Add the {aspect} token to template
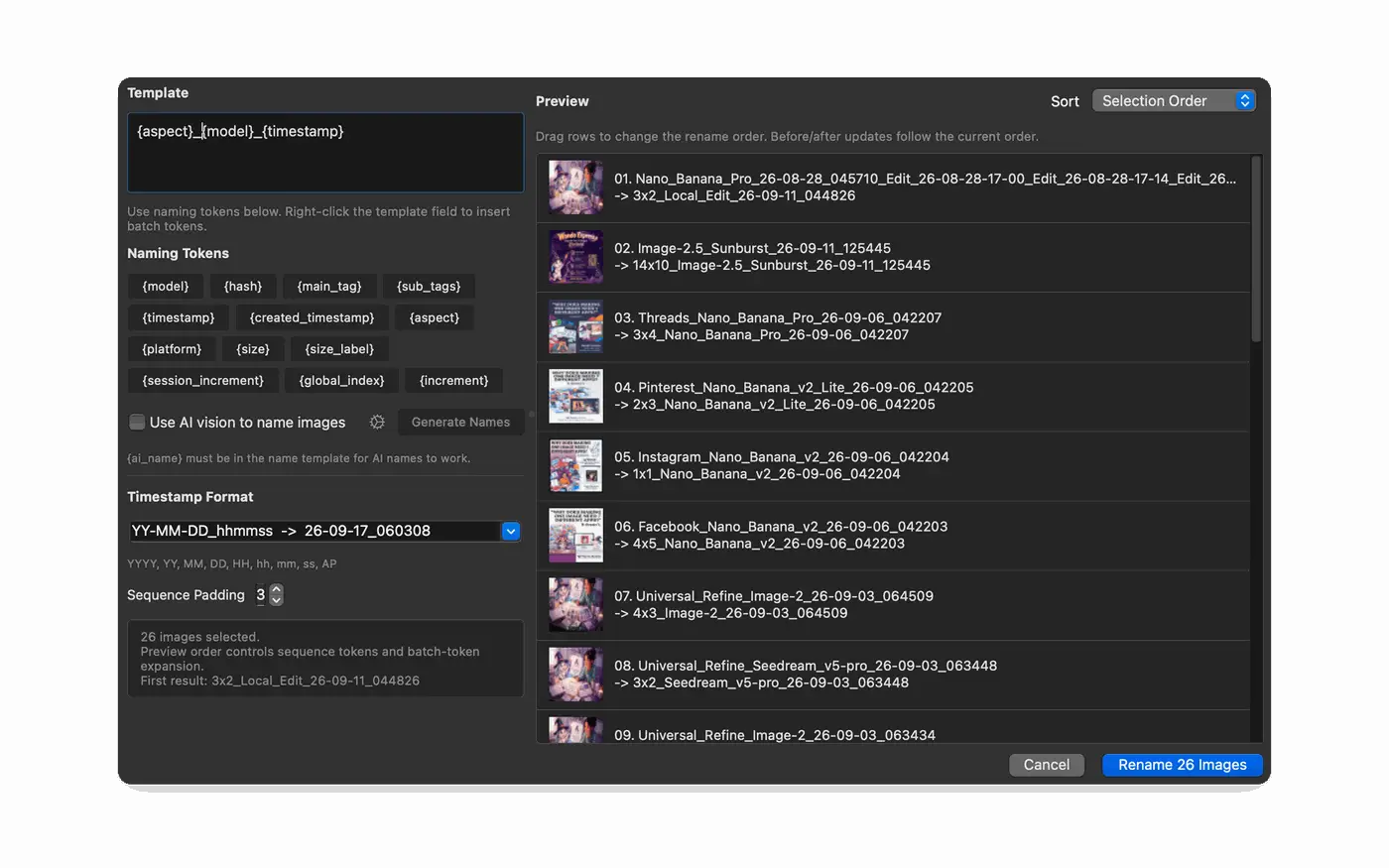The width and height of the screenshot is (1389, 868). click(x=435, y=318)
